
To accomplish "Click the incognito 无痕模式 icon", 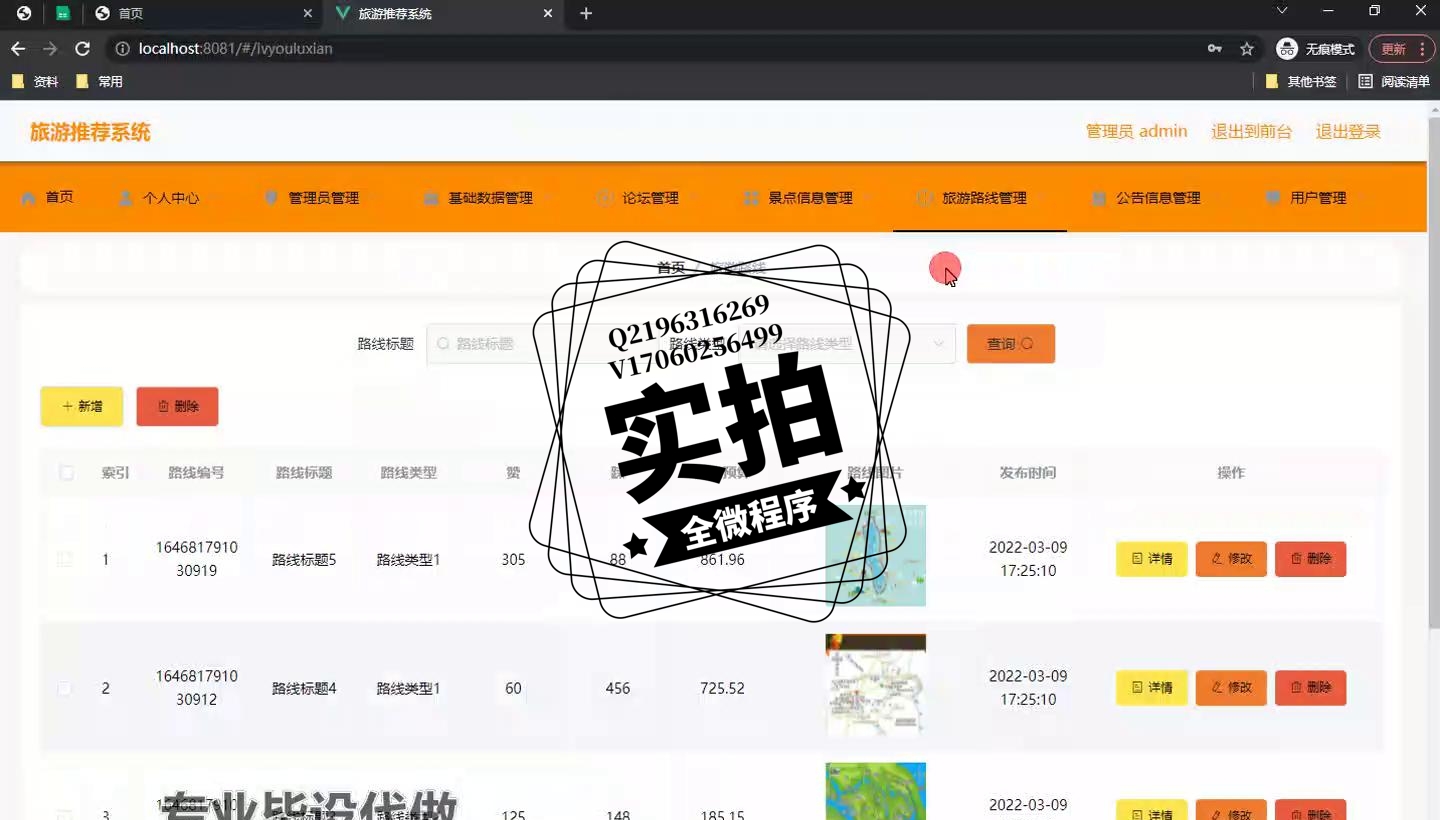I will tap(1287, 49).
